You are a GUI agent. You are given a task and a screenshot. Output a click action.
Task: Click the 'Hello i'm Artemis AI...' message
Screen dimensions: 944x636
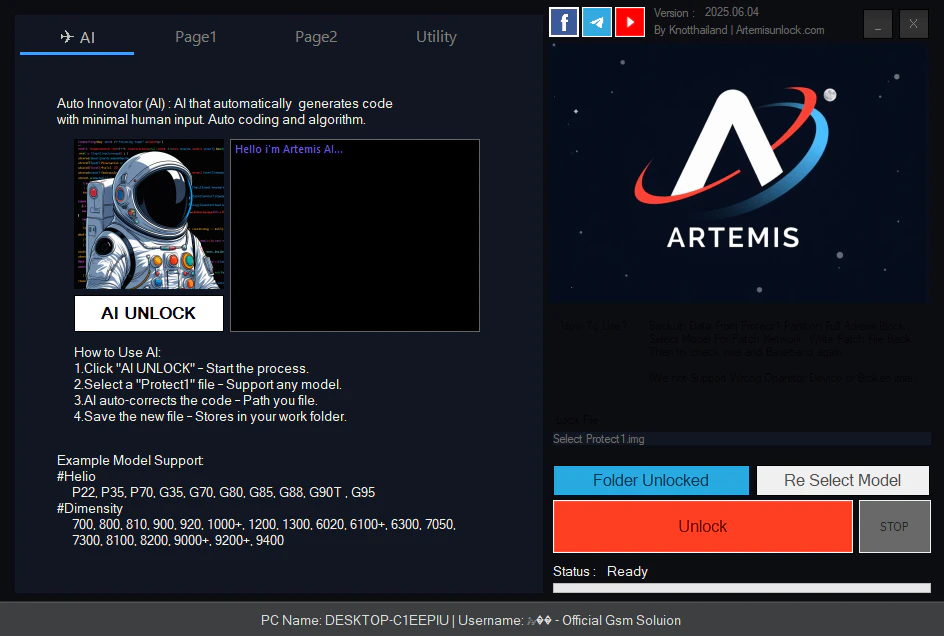[x=289, y=149]
